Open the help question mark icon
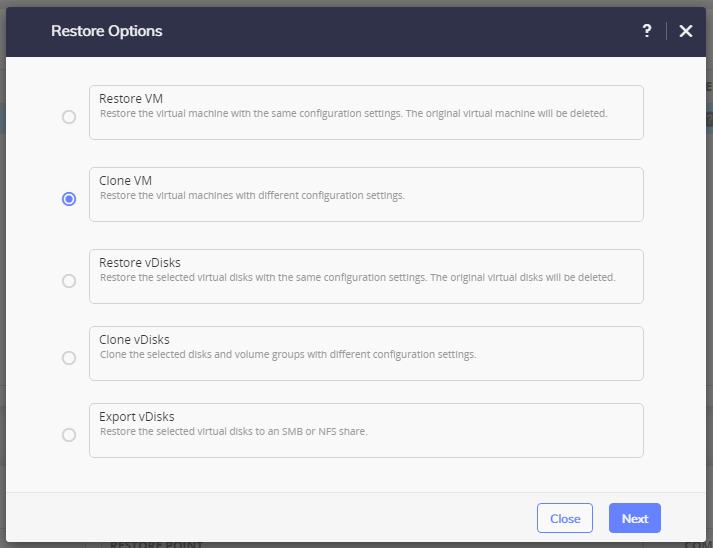The height and width of the screenshot is (548, 713). [x=647, y=31]
